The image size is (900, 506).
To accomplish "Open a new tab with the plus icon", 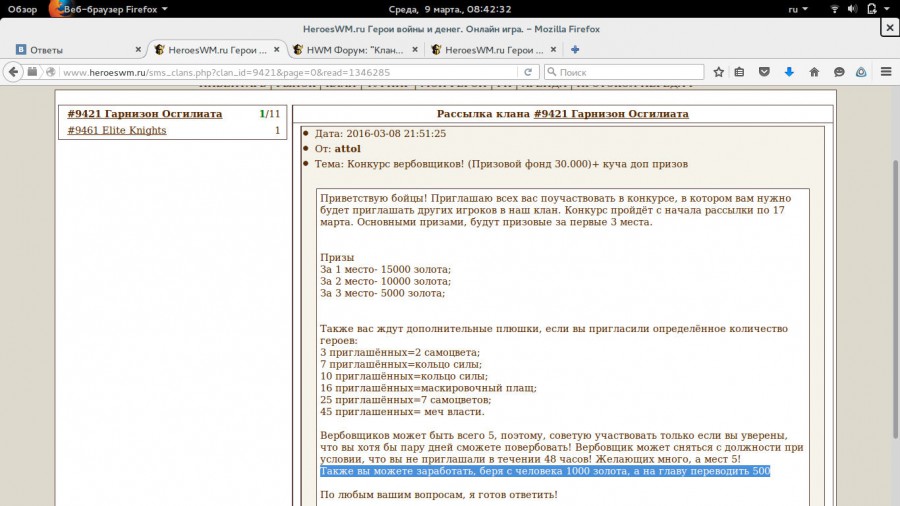I will (x=575, y=50).
